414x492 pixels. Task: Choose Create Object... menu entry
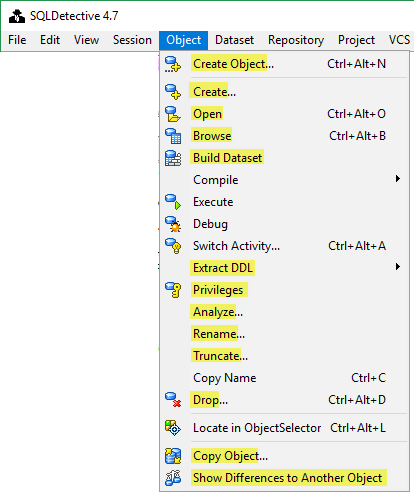point(284,64)
